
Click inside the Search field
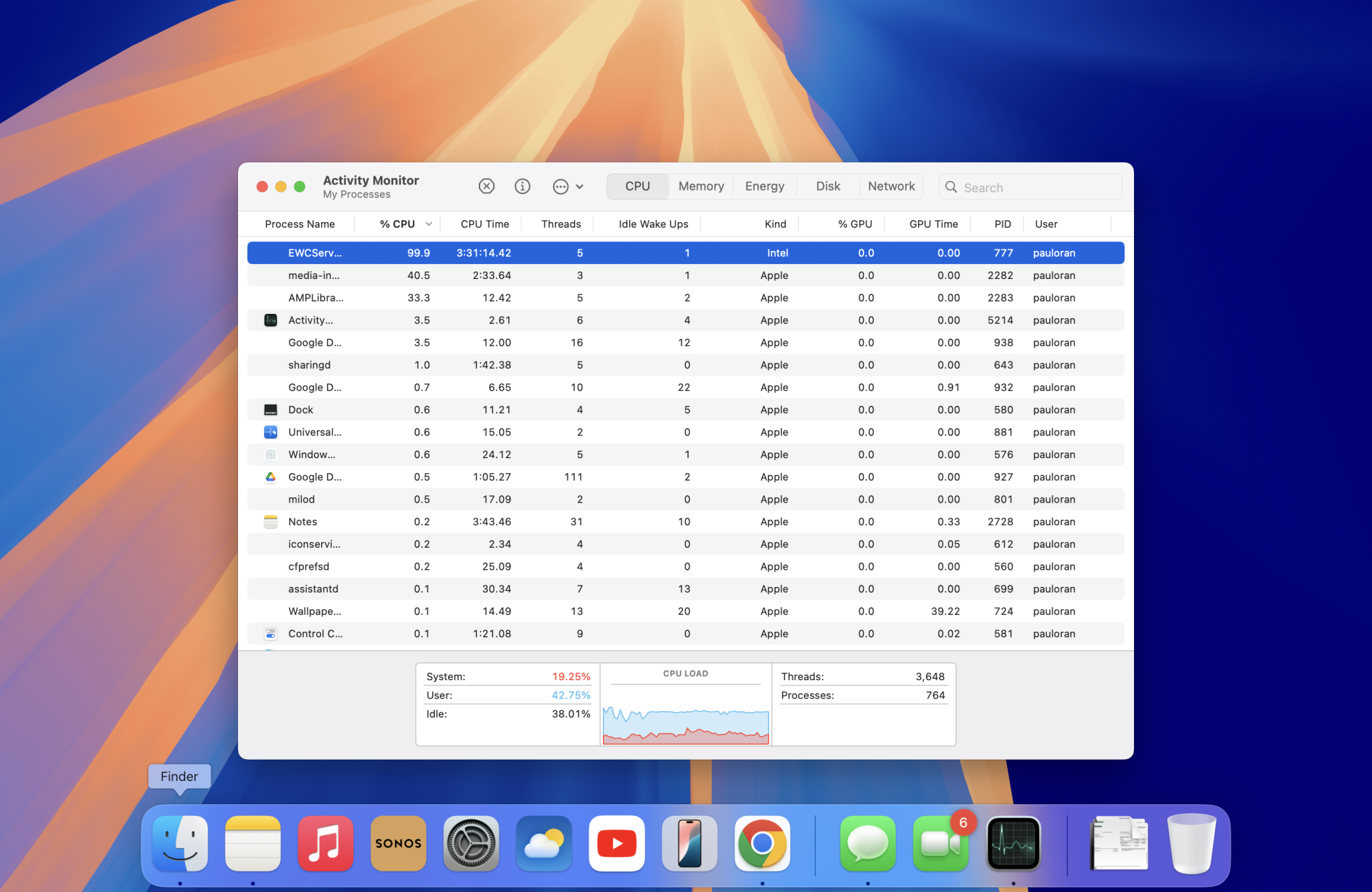pyautogui.click(x=1029, y=186)
